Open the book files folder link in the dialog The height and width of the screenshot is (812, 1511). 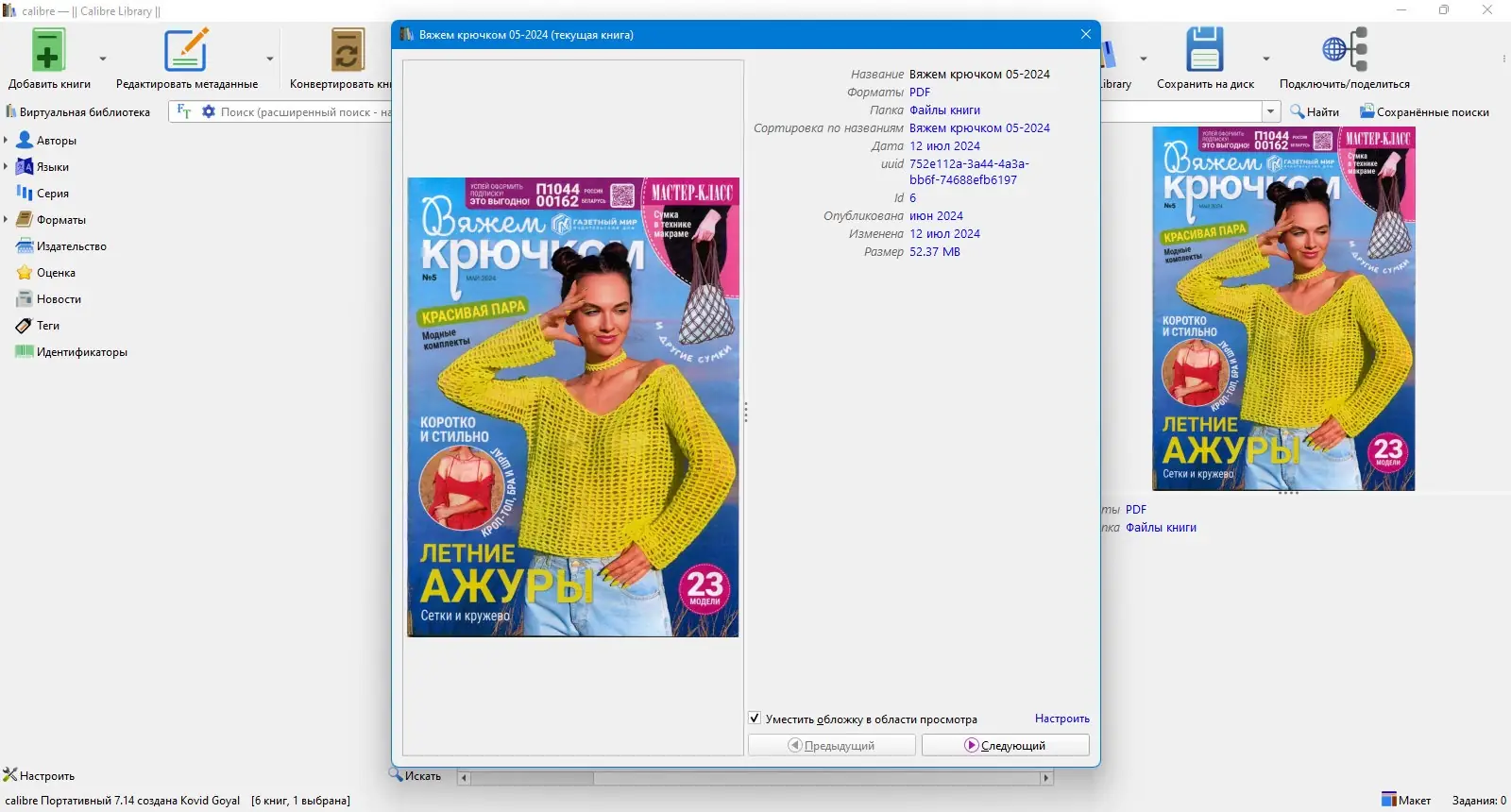(944, 110)
